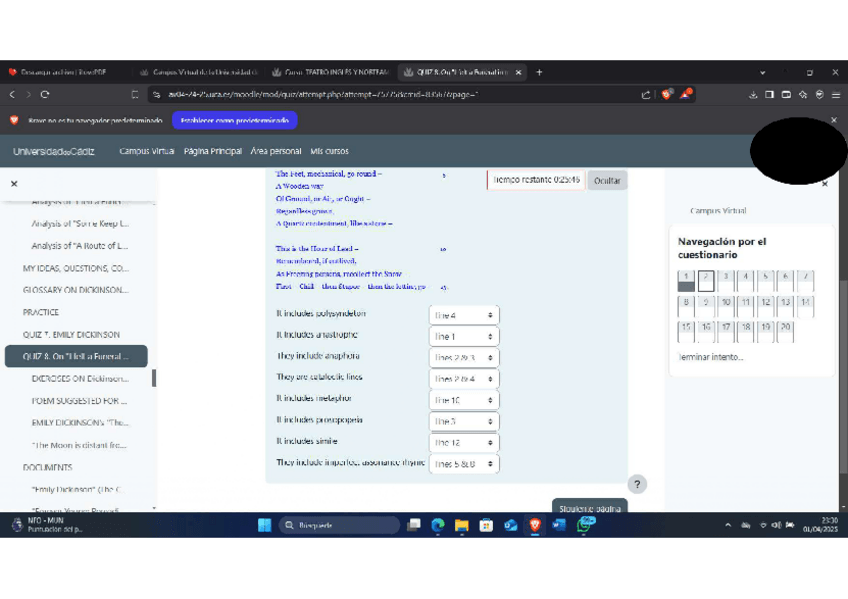Open the simile answer dropdown
The width and height of the screenshot is (848, 599).
coord(463,442)
